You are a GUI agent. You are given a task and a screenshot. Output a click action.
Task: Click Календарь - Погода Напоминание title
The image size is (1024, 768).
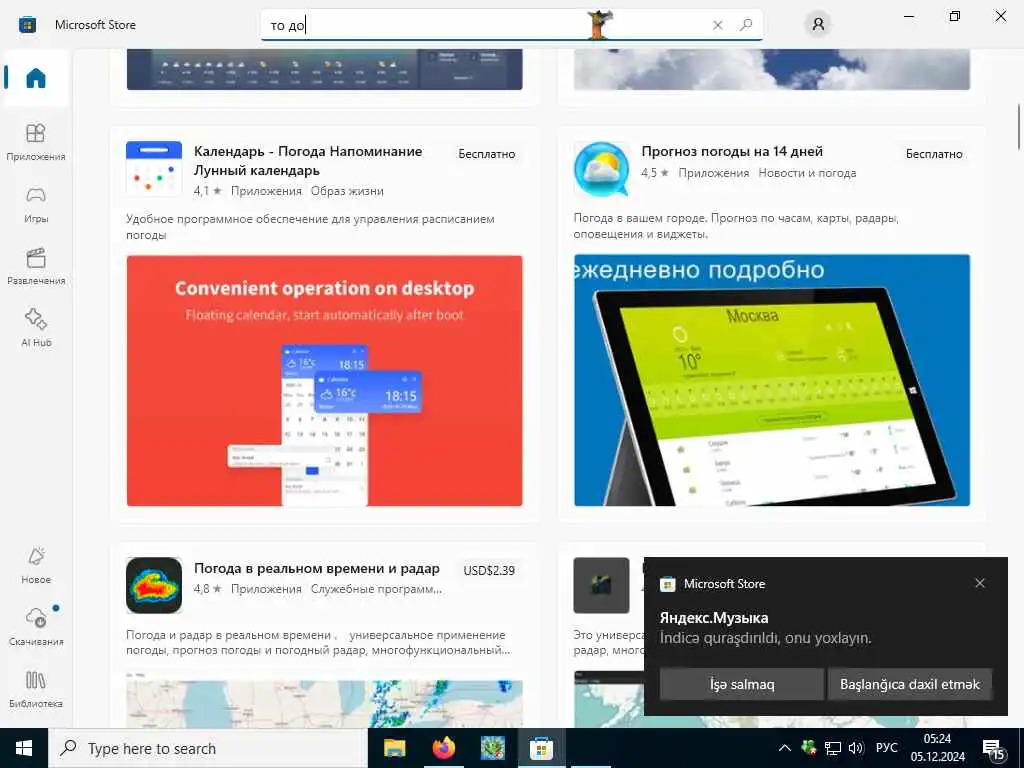point(308,161)
